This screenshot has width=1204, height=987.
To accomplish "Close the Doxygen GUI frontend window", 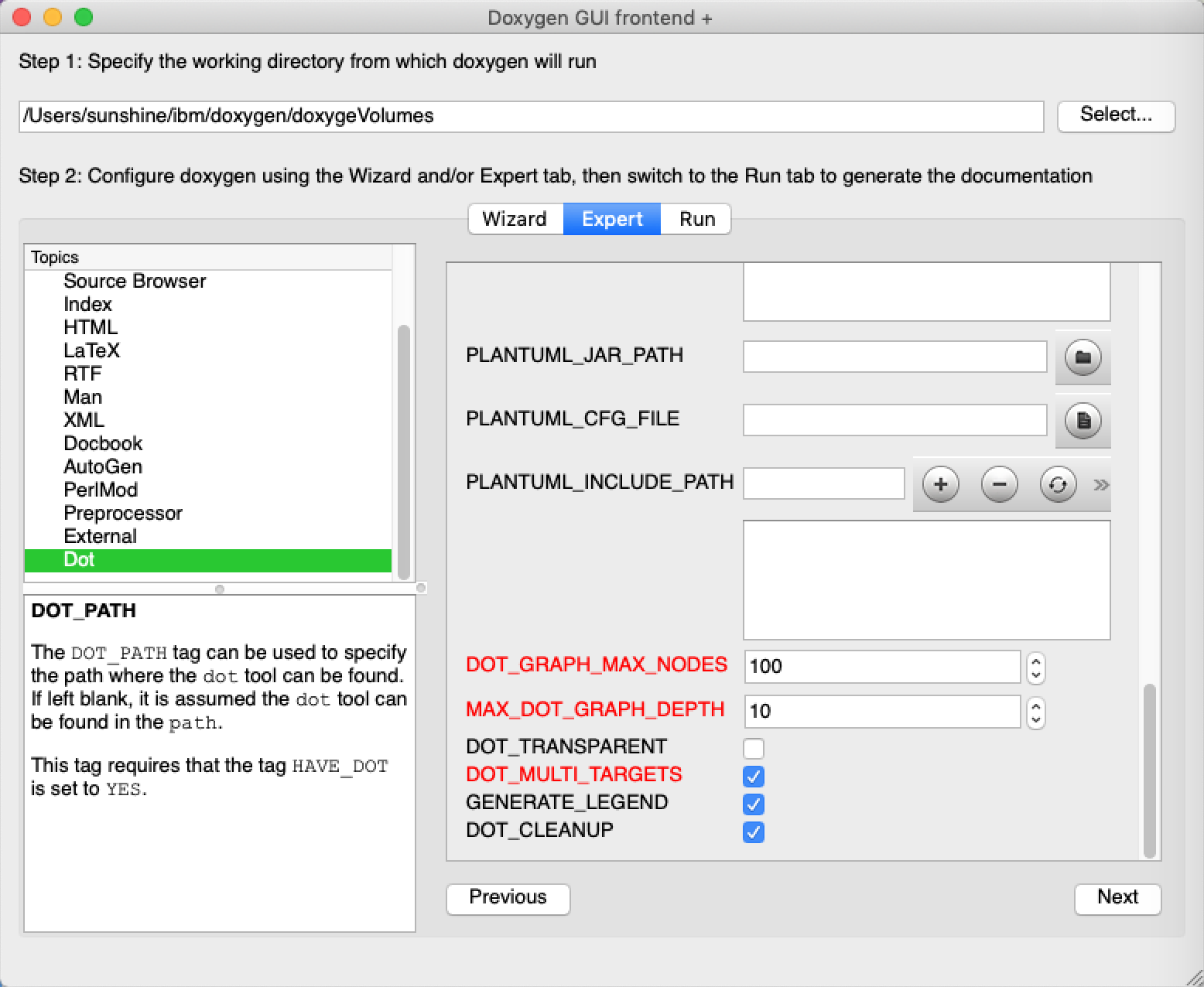I will click(22, 17).
